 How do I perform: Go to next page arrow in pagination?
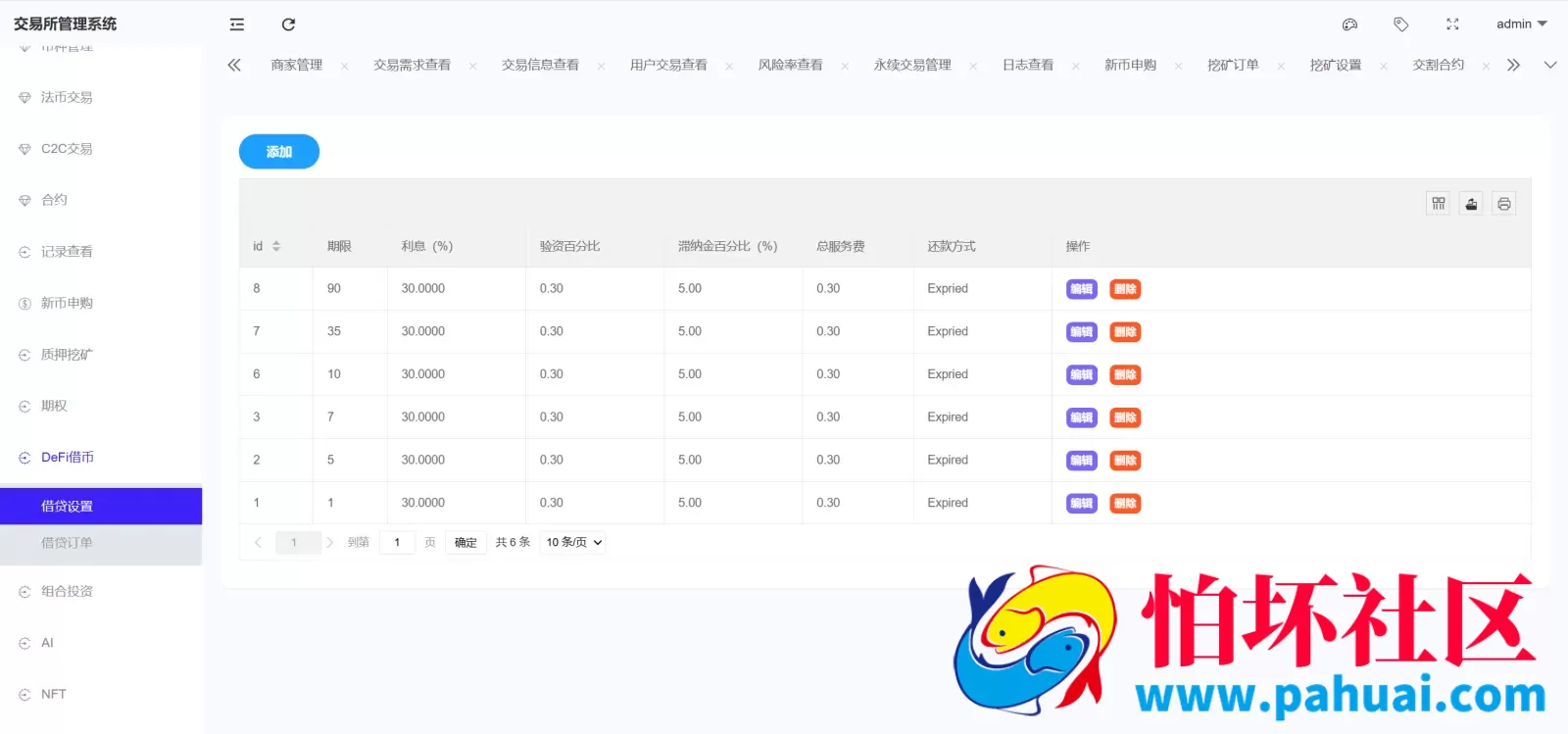(330, 542)
